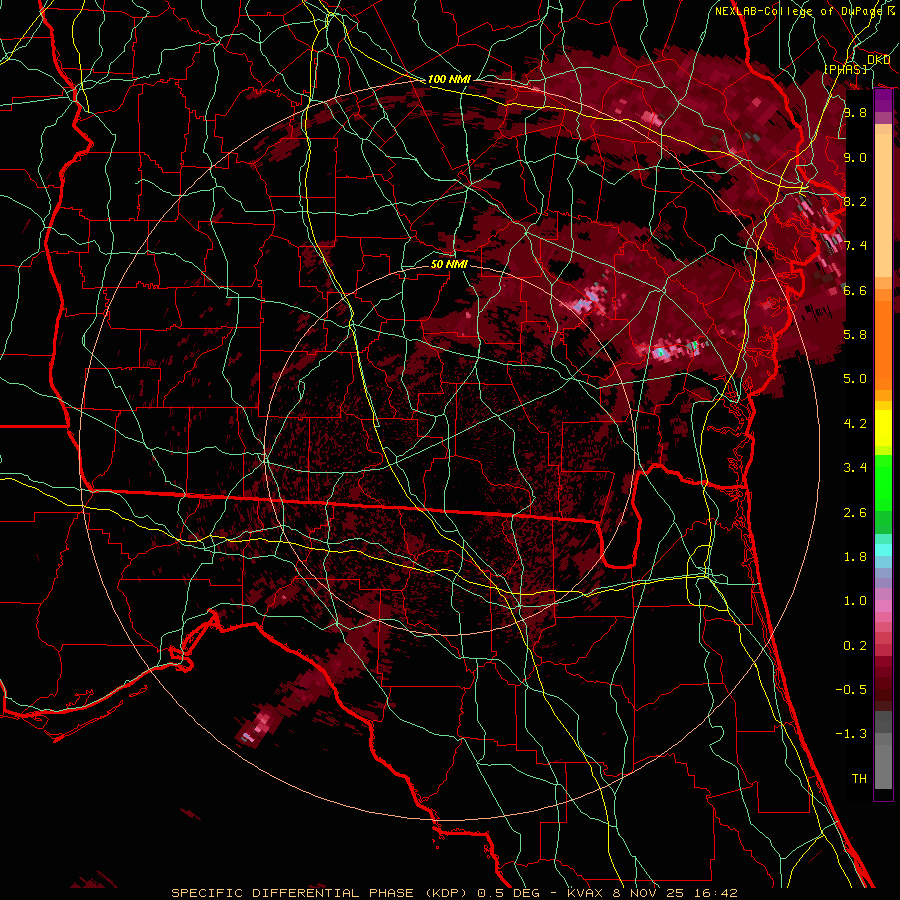Click the [PHAS] units label
The height and width of the screenshot is (900, 900).
pyautogui.click(x=845, y=69)
